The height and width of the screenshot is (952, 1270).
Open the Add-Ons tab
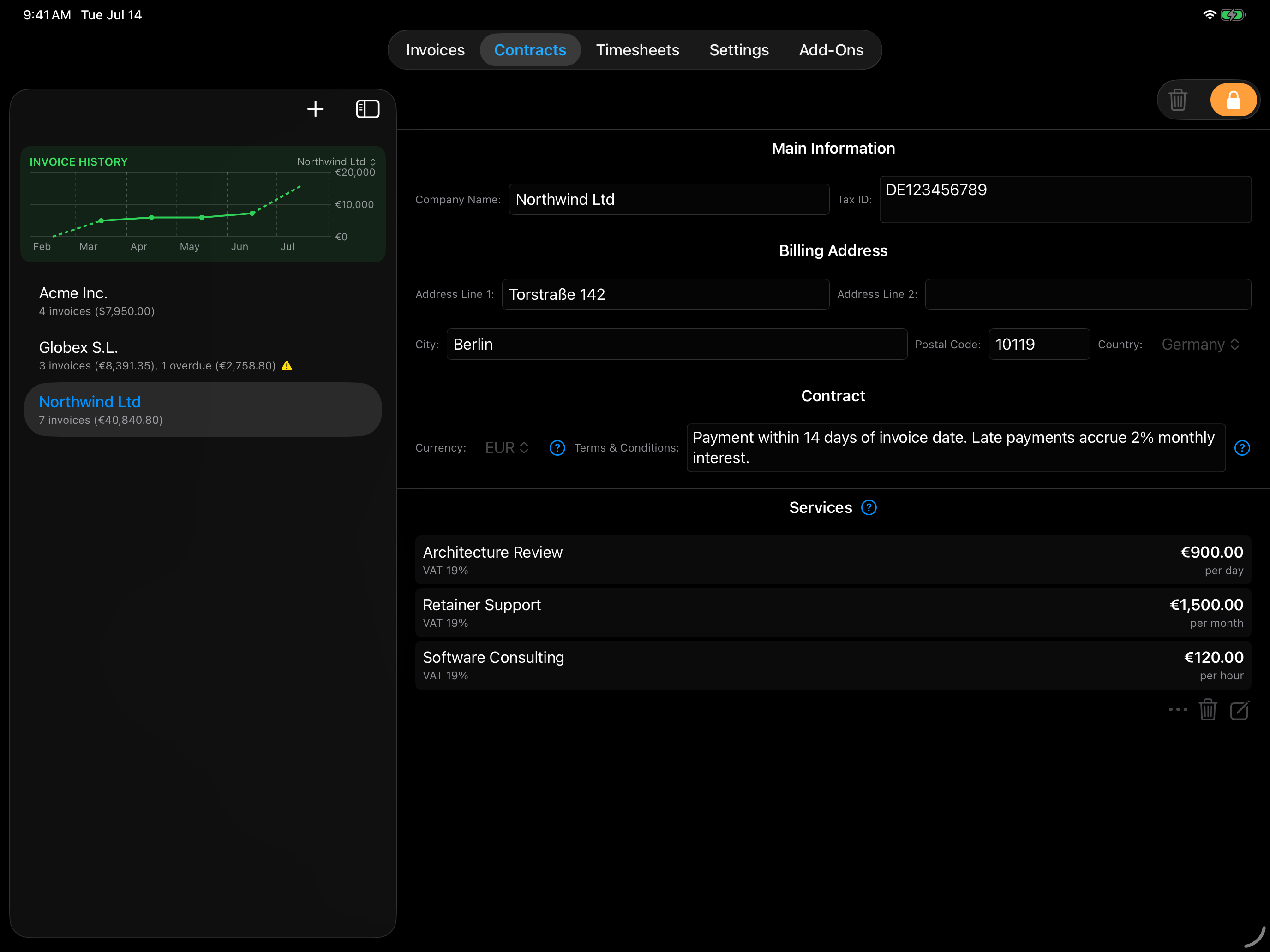831,50
